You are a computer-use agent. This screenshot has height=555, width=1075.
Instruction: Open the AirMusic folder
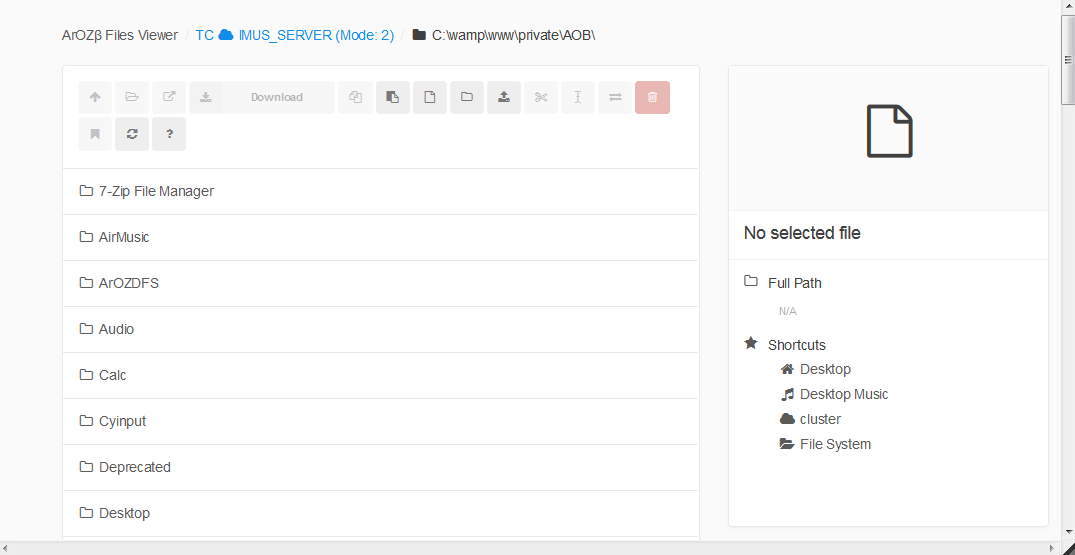click(x=124, y=237)
